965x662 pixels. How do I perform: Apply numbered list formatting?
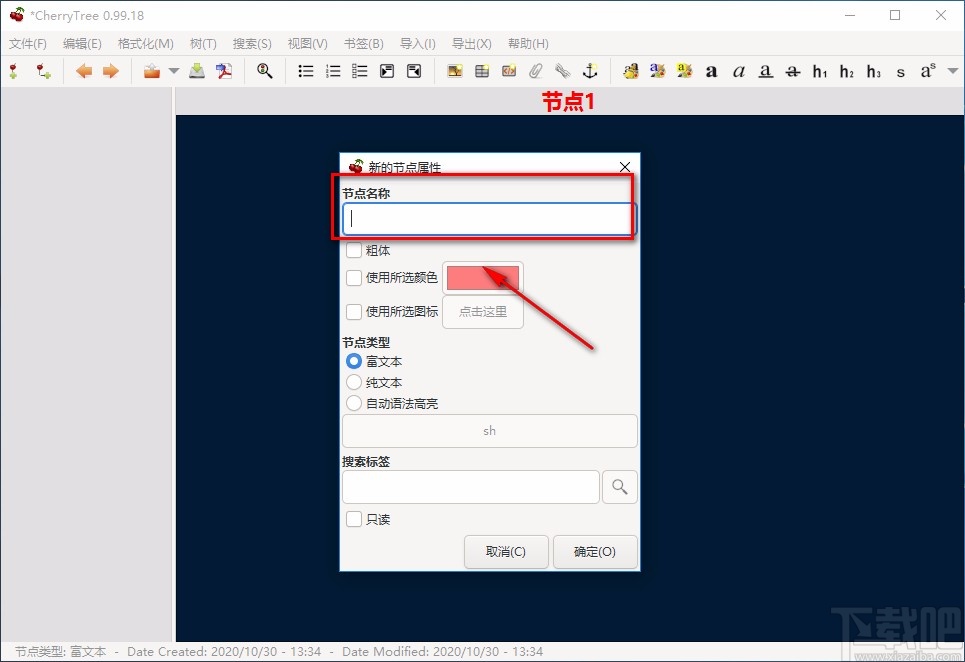coord(333,71)
